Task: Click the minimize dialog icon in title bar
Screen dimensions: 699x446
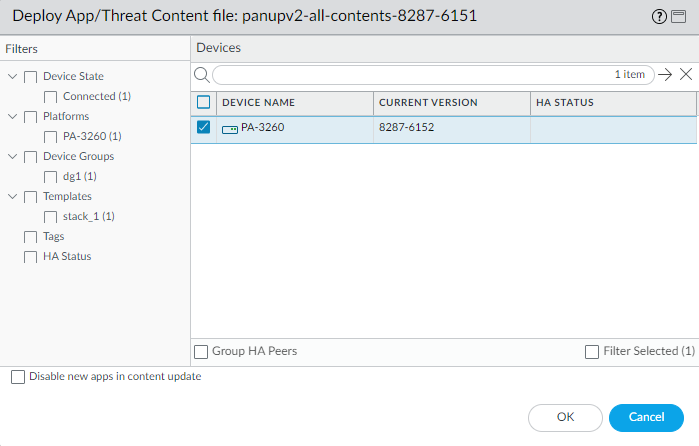Action: click(678, 17)
